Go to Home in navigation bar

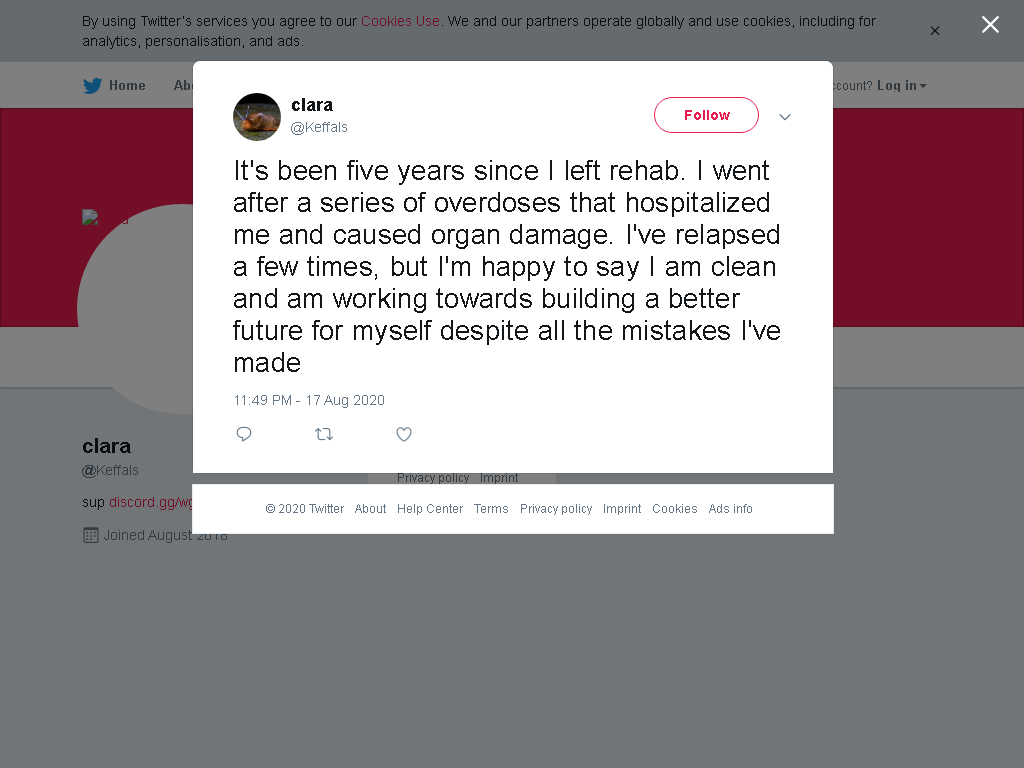(x=127, y=86)
